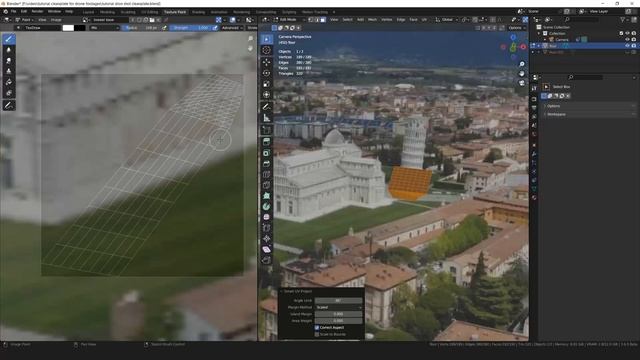640x360 pixels.
Task: Activate the Smooth vertices tool
Action: pyautogui.click(x=267, y=217)
